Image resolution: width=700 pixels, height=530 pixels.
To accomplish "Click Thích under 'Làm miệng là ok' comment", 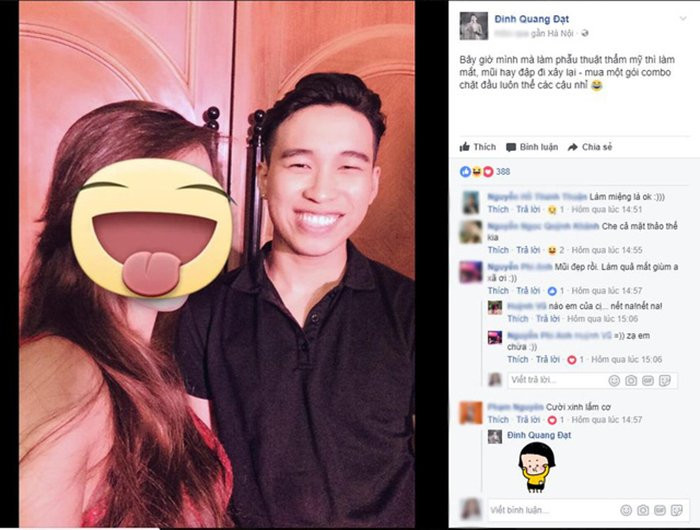I will pyautogui.click(x=498, y=209).
